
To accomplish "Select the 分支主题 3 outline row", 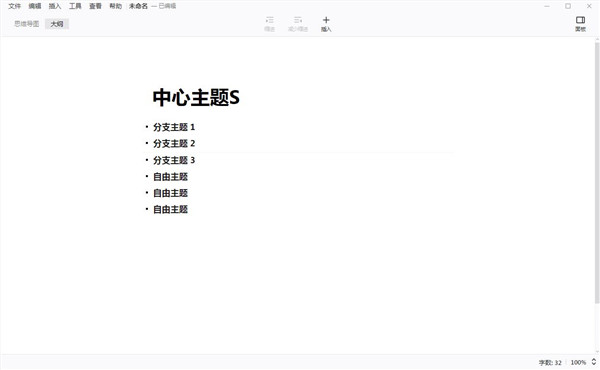I will [174, 160].
